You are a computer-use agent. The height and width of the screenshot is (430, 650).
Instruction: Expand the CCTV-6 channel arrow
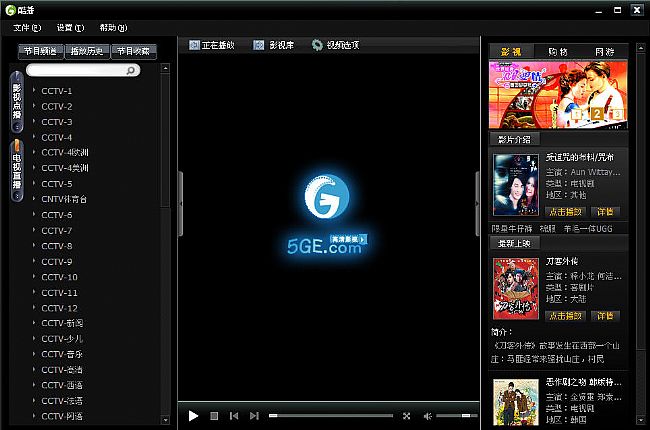tap(34, 214)
